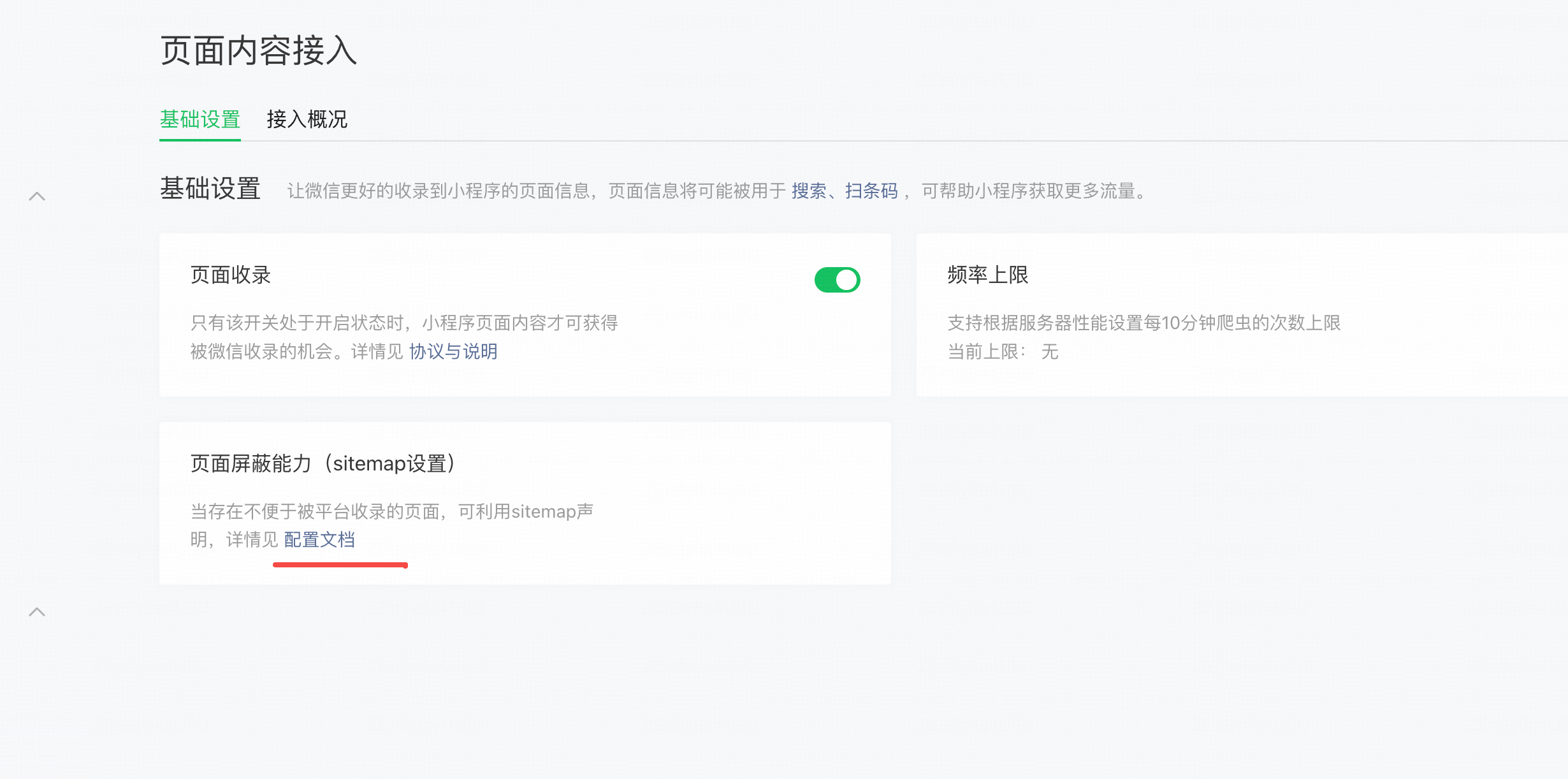The height and width of the screenshot is (779, 1568).
Task: Switch to the 接入概况 tab
Action: (307, 119)
